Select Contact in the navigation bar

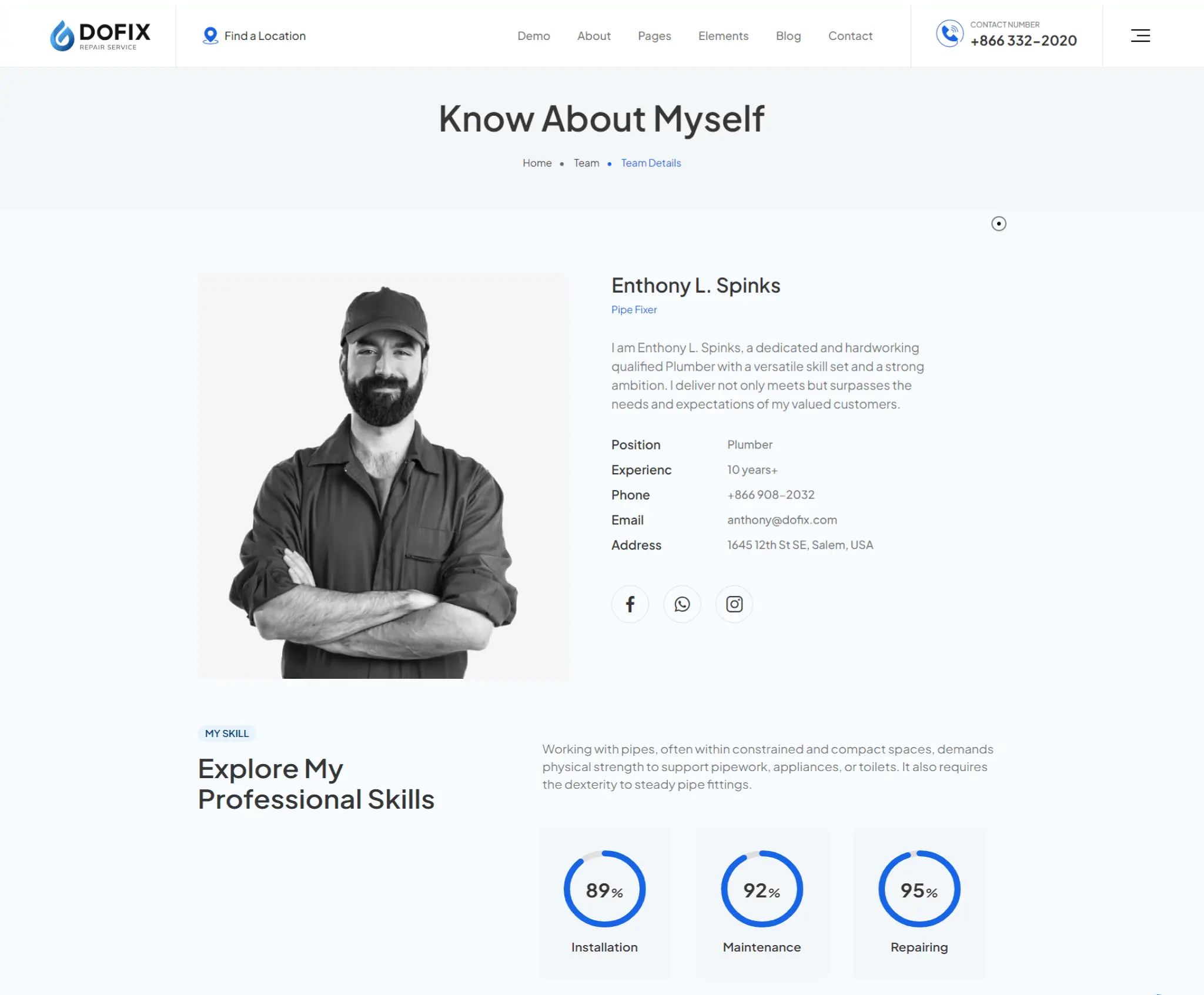tap(850, 36)
